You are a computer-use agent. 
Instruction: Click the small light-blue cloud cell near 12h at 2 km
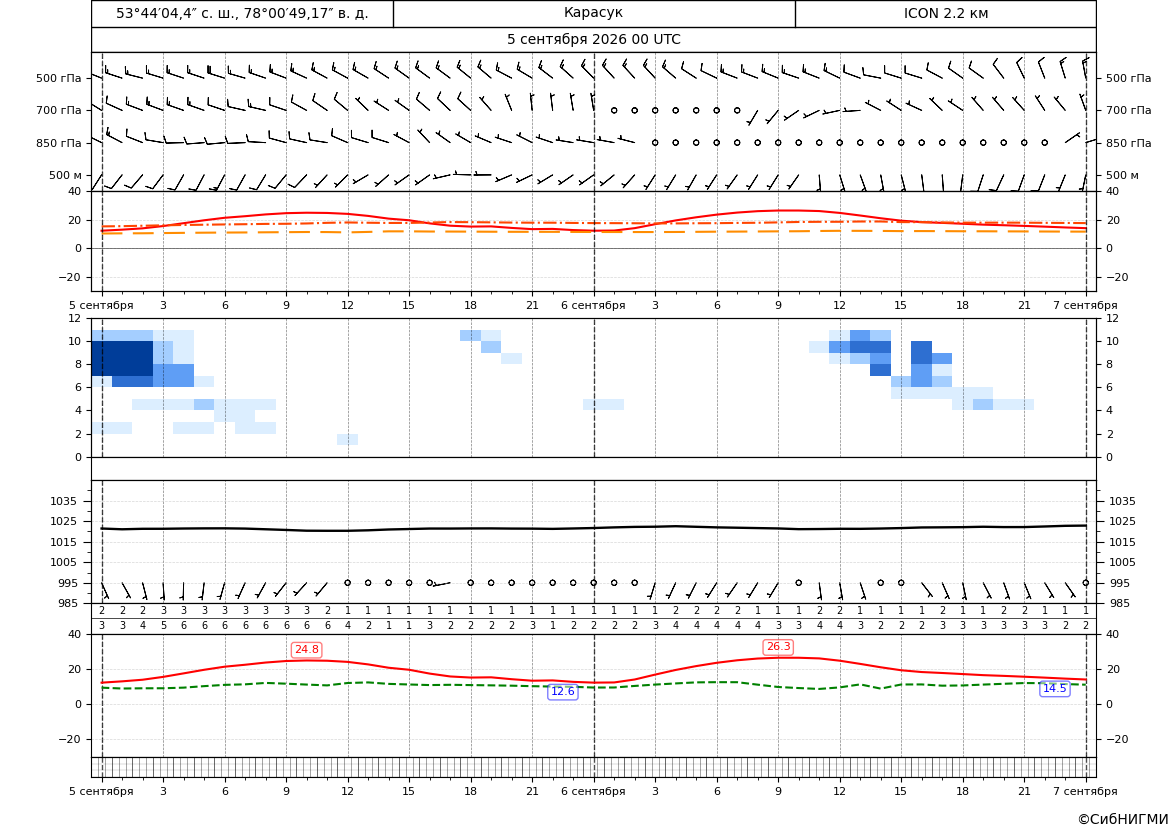(x=347, y=439)
